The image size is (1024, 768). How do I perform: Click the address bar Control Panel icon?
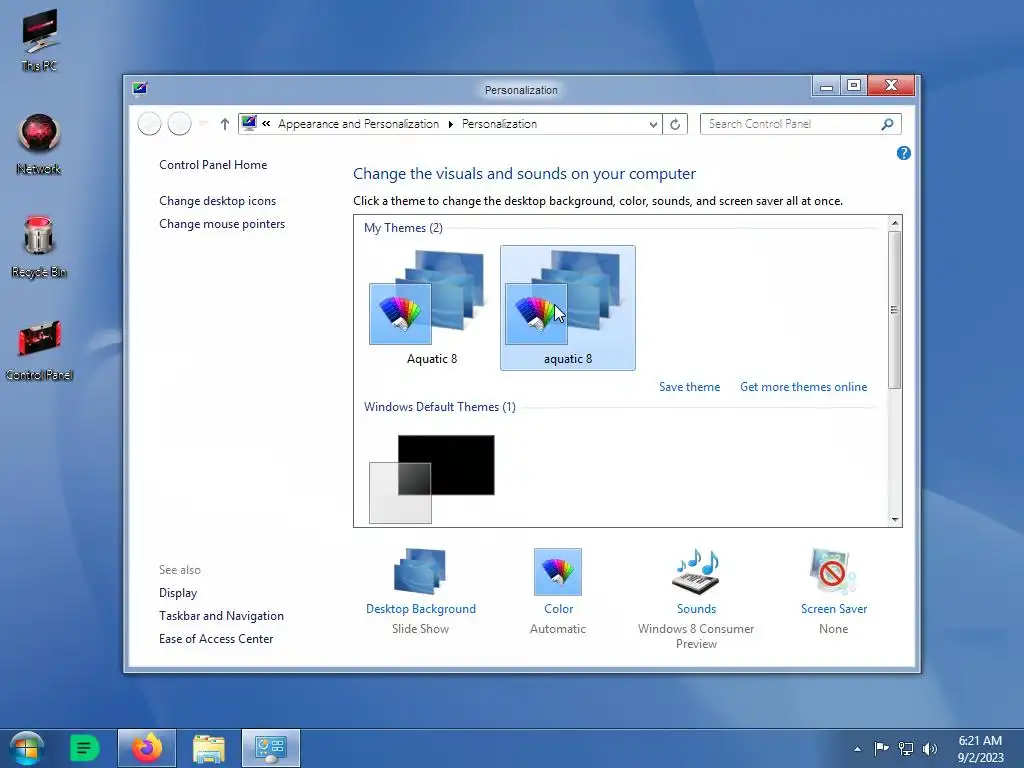(249, 123)
